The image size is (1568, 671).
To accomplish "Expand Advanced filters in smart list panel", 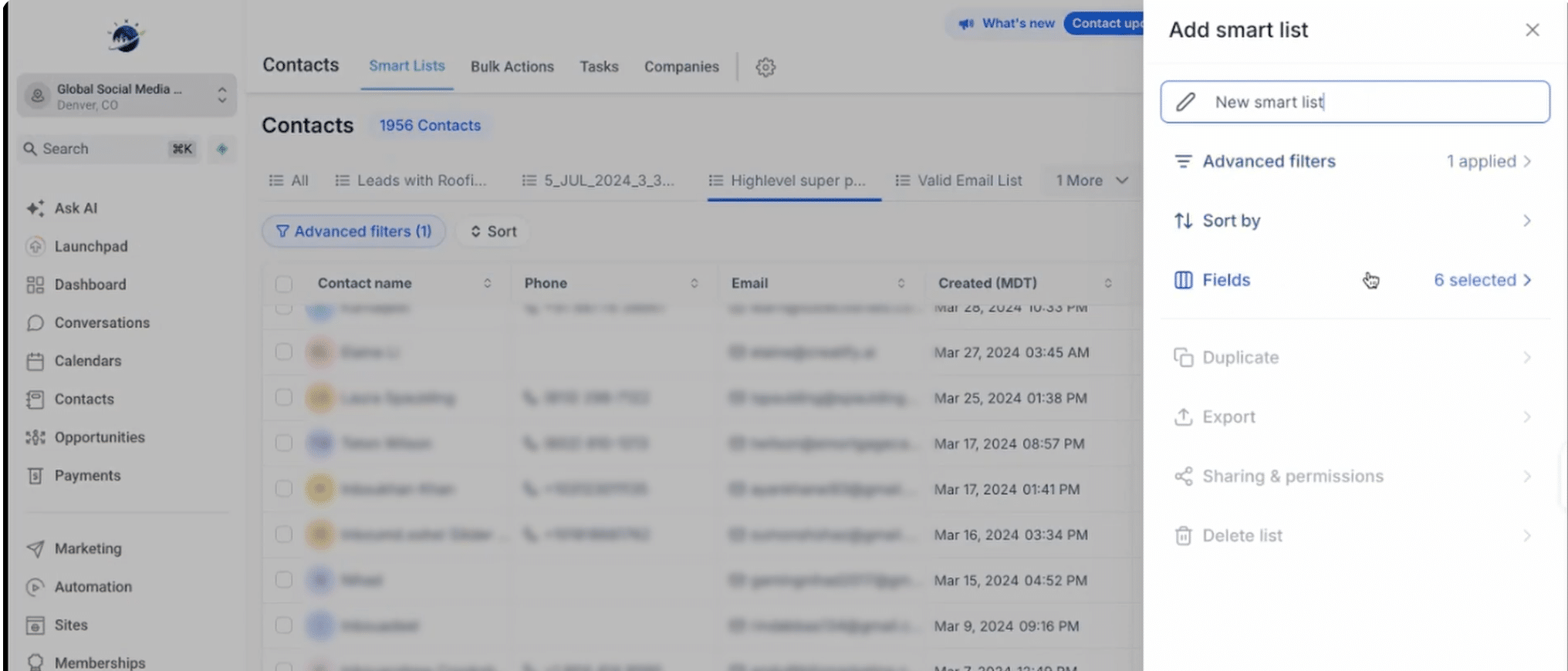I will pos(1354,161).
